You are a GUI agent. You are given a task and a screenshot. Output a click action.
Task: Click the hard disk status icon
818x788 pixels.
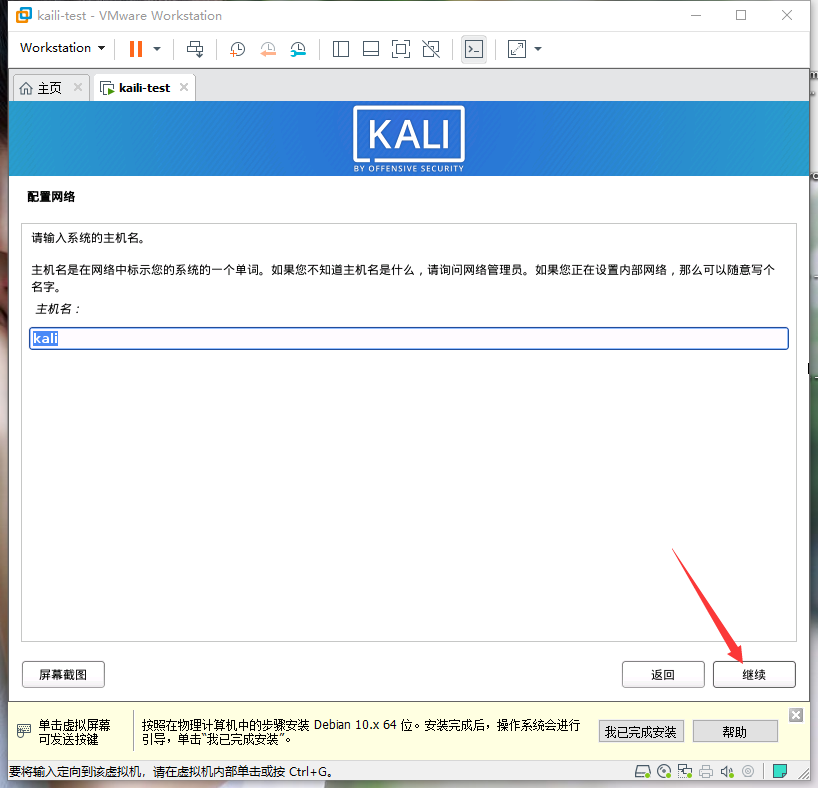(x=643, y=771)
